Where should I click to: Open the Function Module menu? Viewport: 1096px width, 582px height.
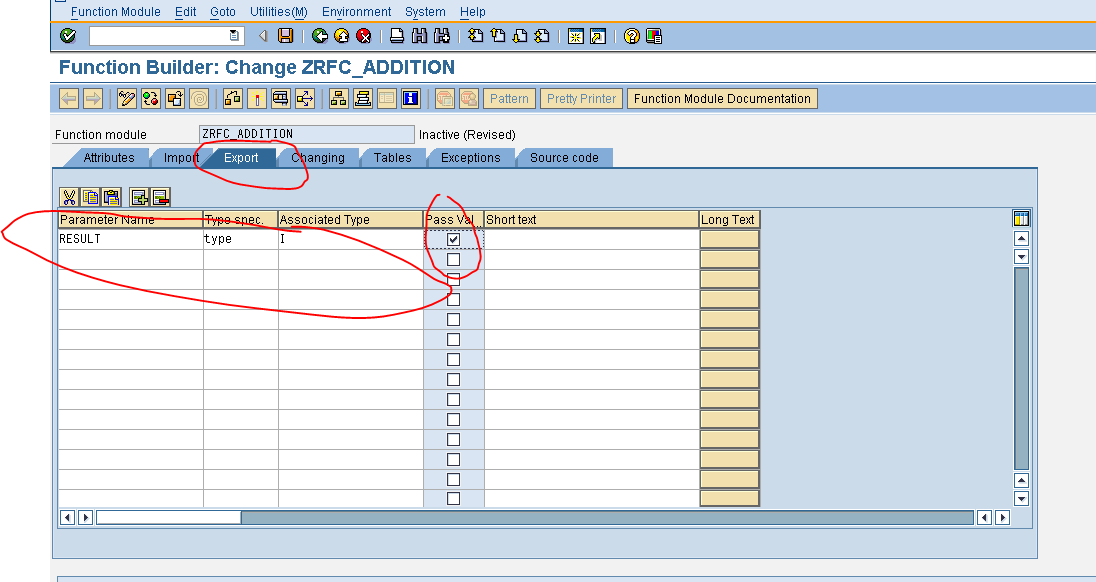pyautogui.click(x=115, y=12)
